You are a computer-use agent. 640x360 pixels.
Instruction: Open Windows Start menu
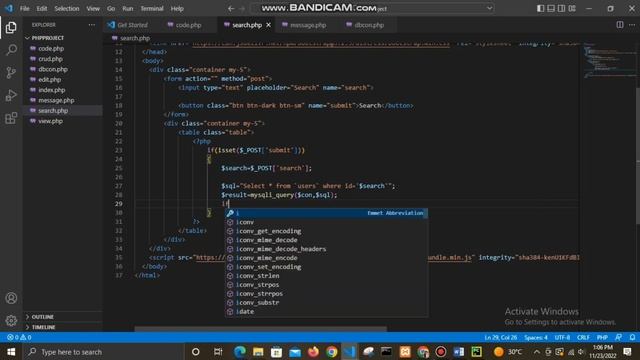(11, 351)
